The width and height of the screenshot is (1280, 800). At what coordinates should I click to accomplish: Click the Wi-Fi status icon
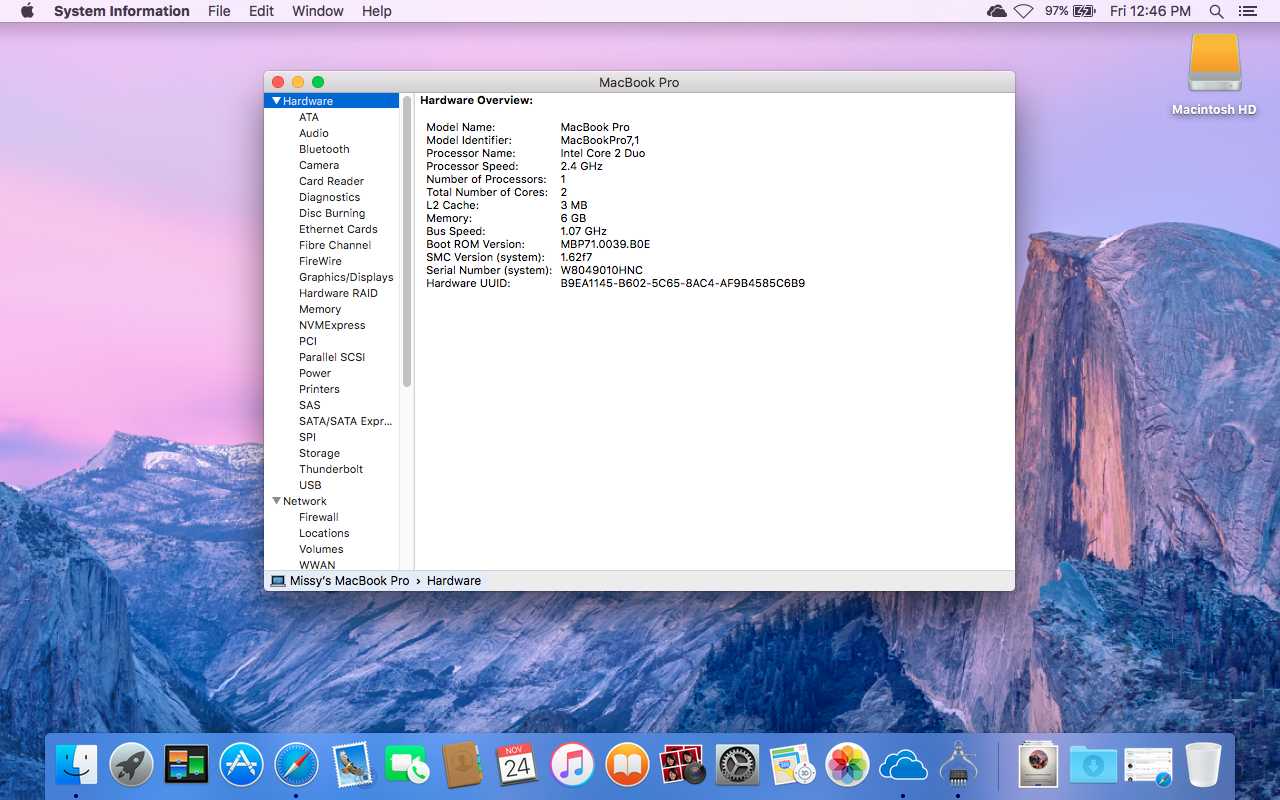pyautogui.click(x=1023, y=11)
